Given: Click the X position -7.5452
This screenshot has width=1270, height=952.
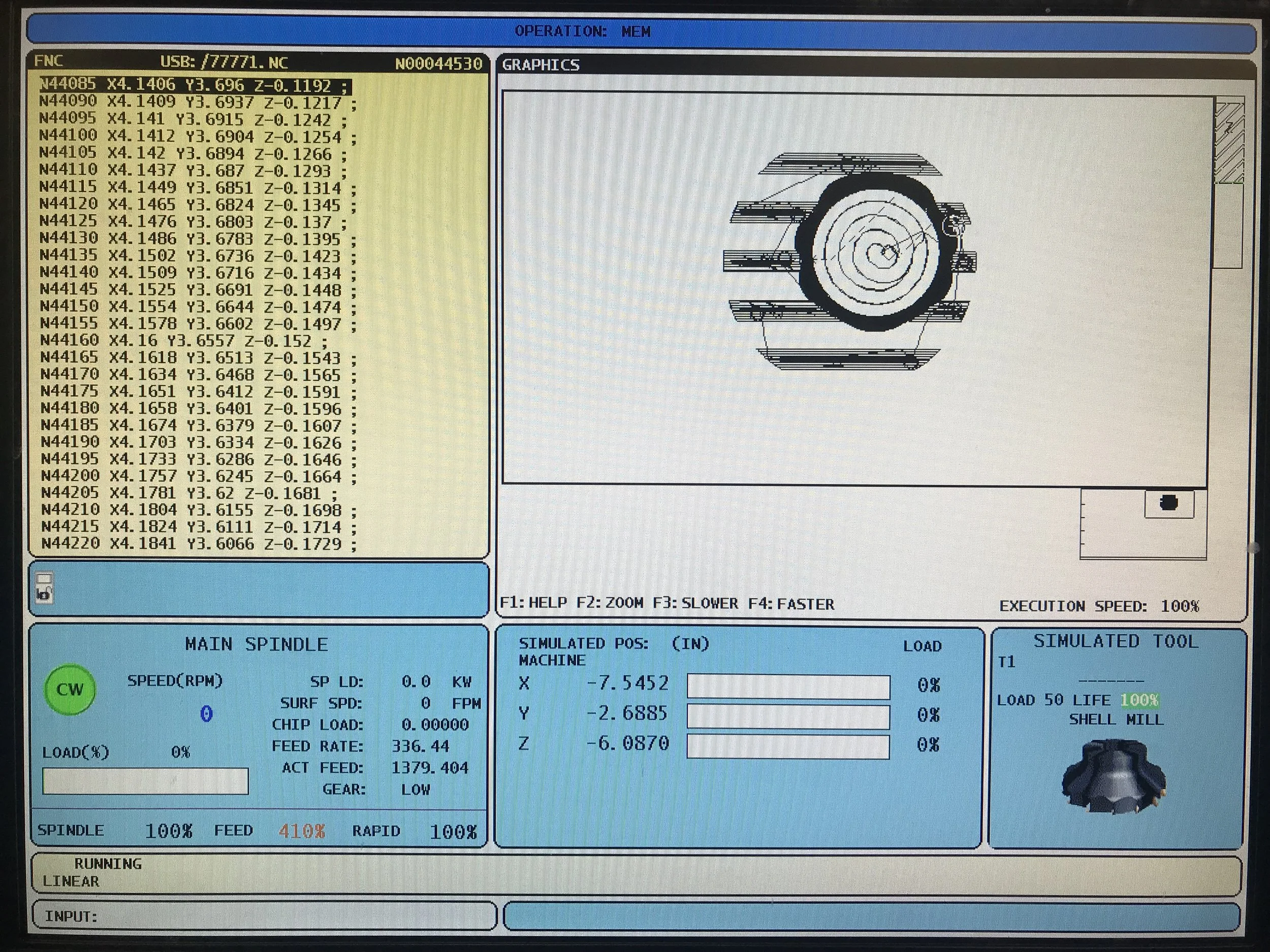Looking at the screenshot, I should [627, 683].
